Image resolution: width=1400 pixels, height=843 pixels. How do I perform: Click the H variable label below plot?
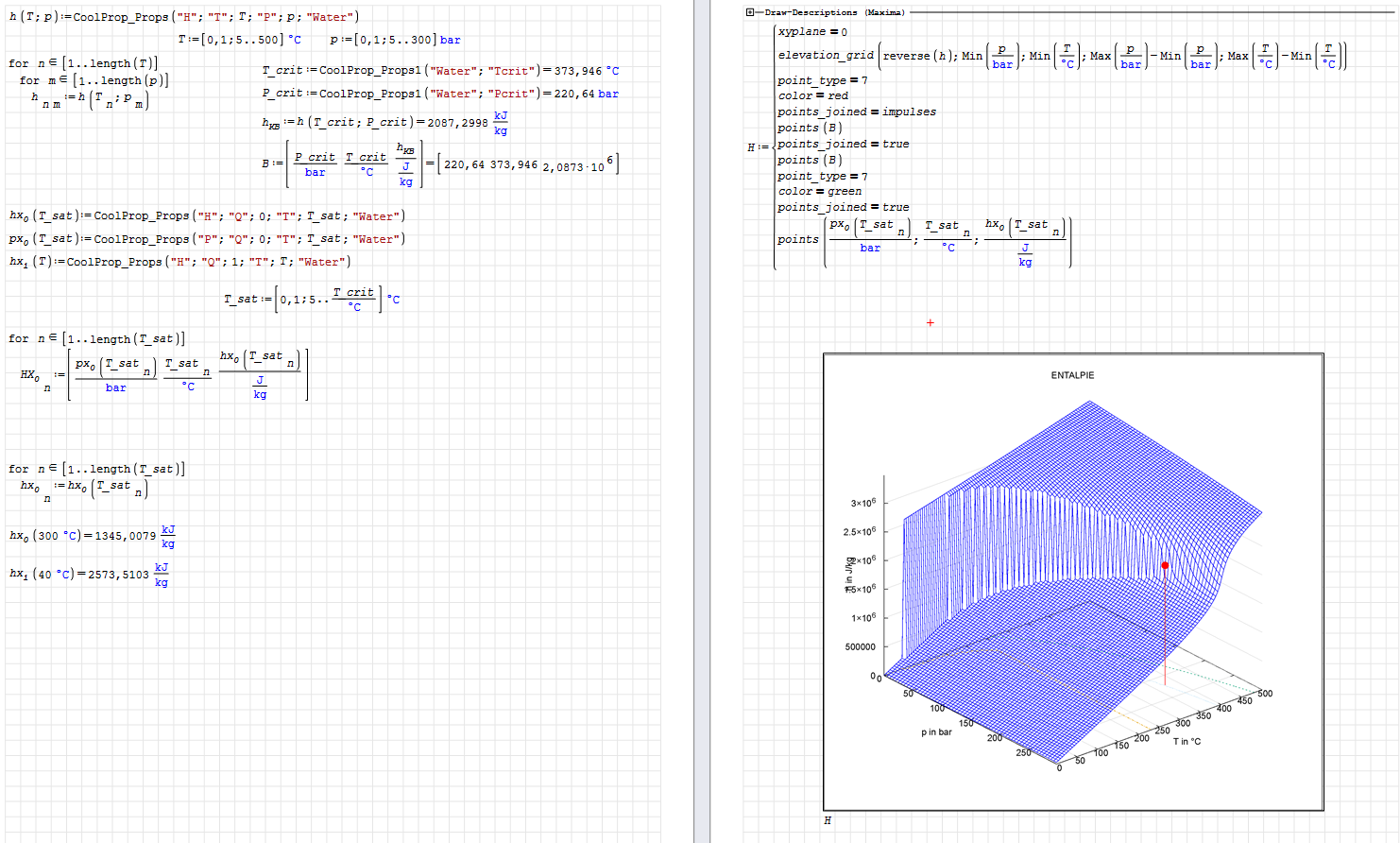pos(828,820)
